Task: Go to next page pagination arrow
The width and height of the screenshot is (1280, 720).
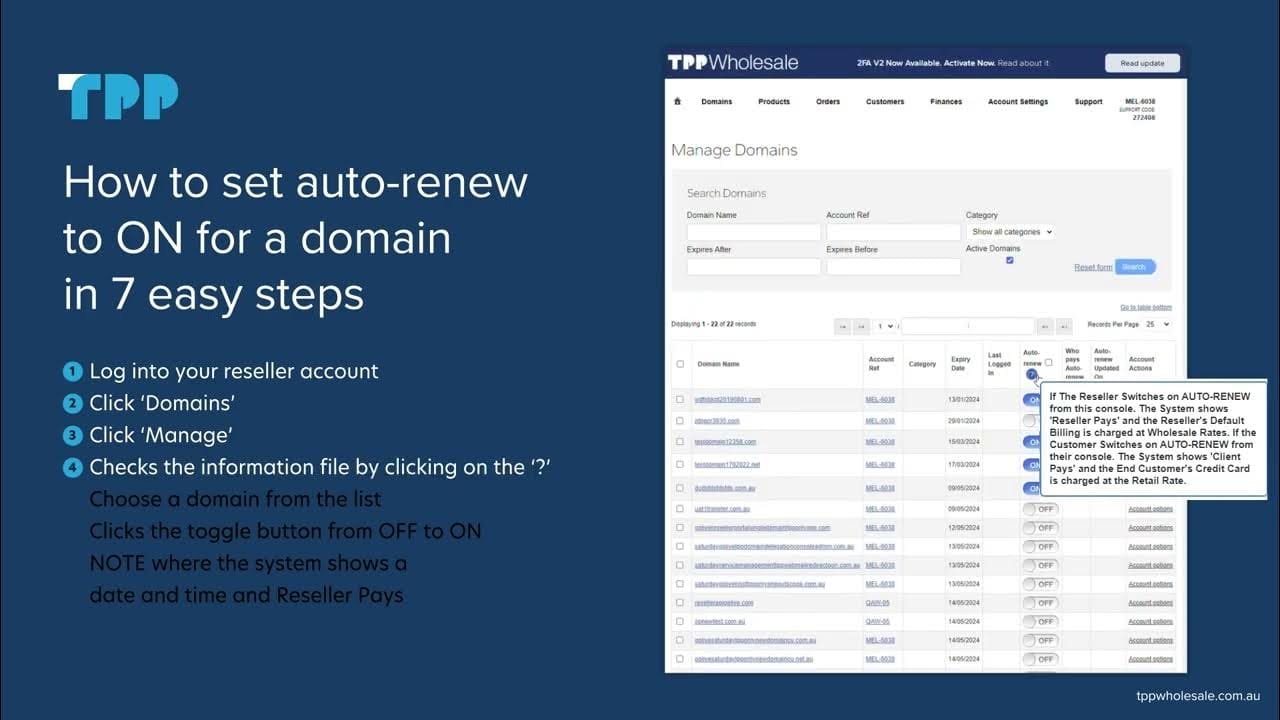Action: coord(1045,326)
